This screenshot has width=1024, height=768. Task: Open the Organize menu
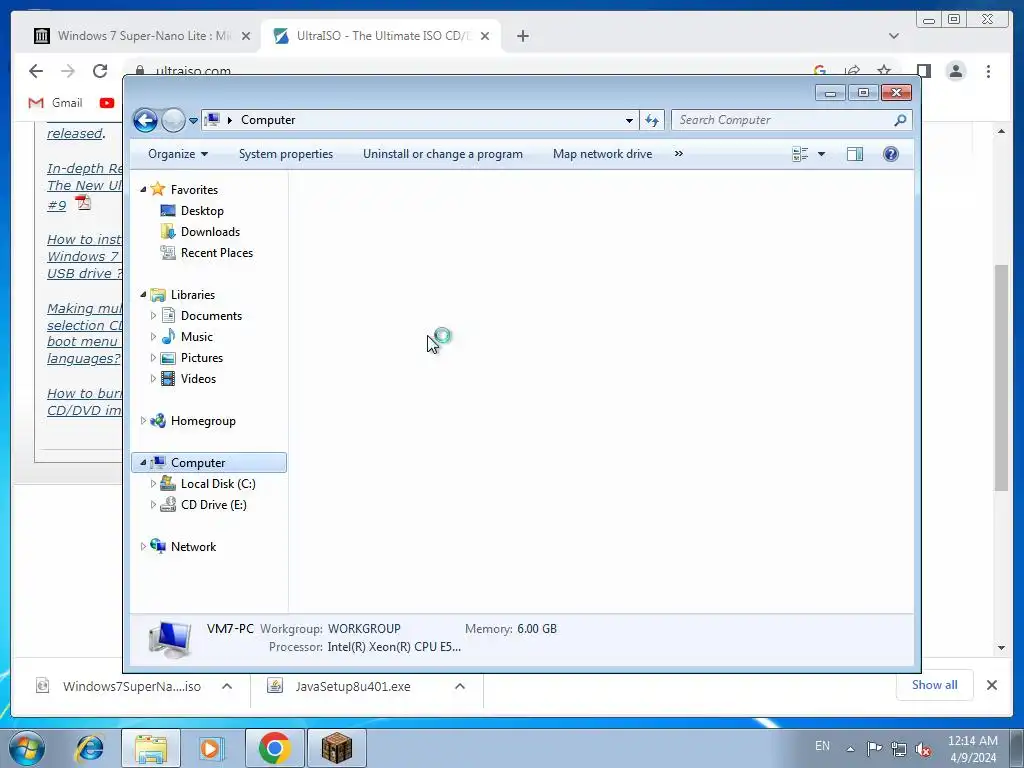click(x=178, y=154)
